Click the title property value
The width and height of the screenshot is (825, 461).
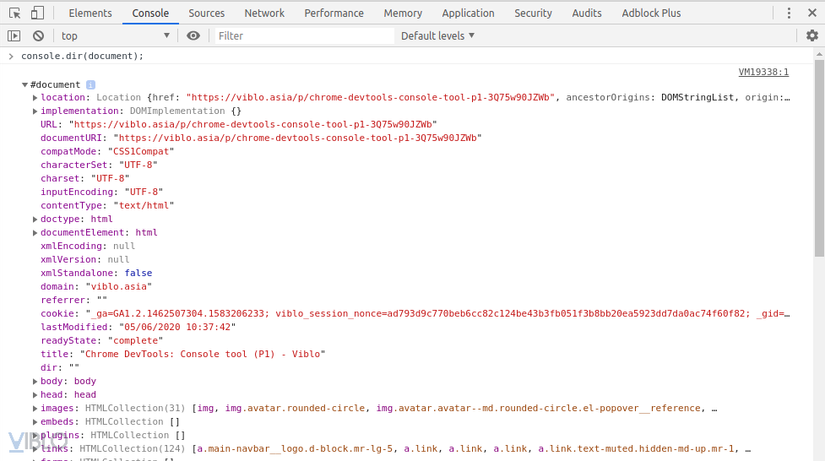point(203,354)
